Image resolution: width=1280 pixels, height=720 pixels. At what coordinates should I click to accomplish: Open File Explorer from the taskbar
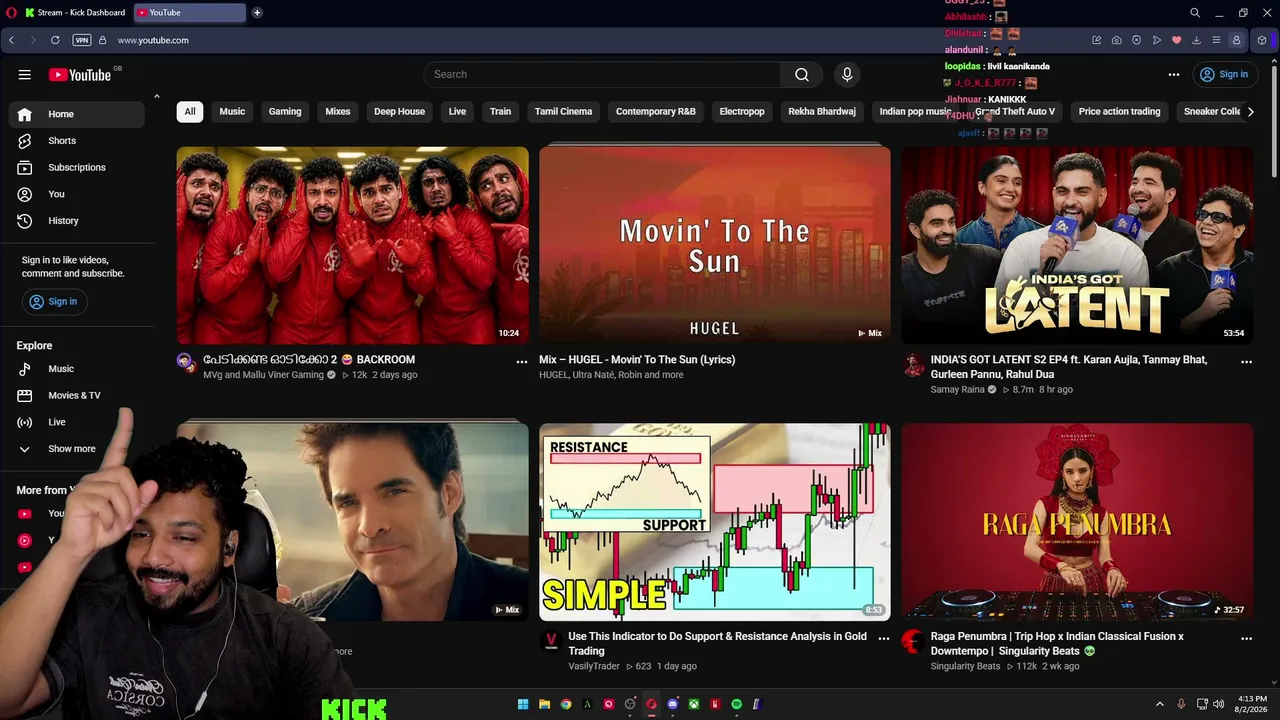click(x=544, y=704)
